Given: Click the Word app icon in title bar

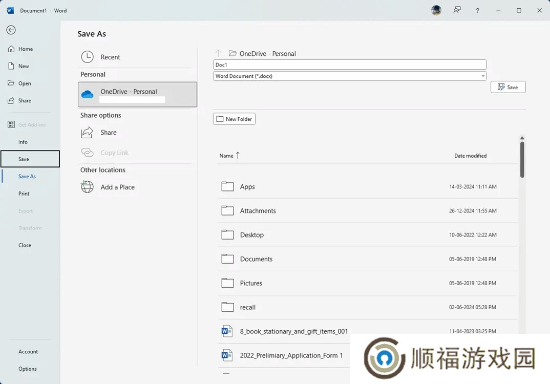Looking at the screenshot, I should (x=11, y=11).
